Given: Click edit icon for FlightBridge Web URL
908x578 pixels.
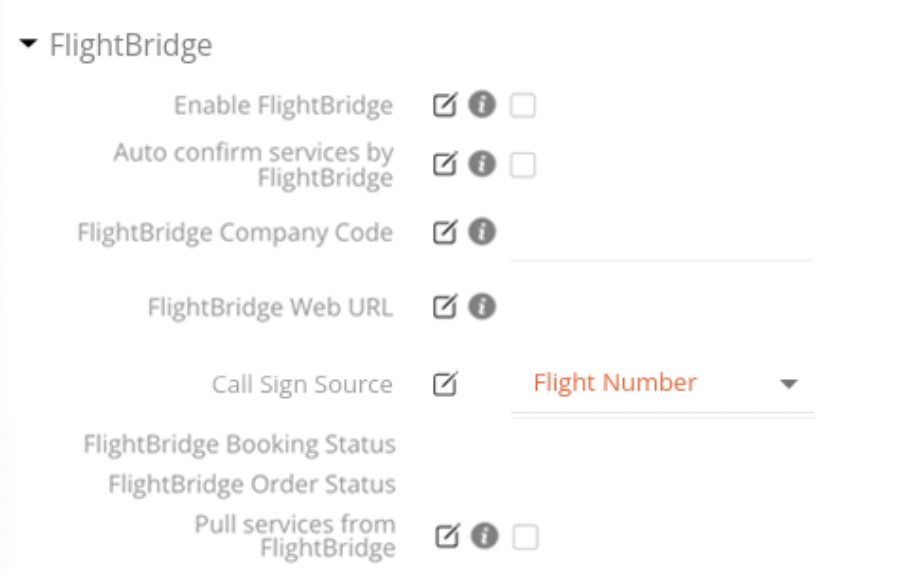Looking at the screenshot, I should 445,306.
